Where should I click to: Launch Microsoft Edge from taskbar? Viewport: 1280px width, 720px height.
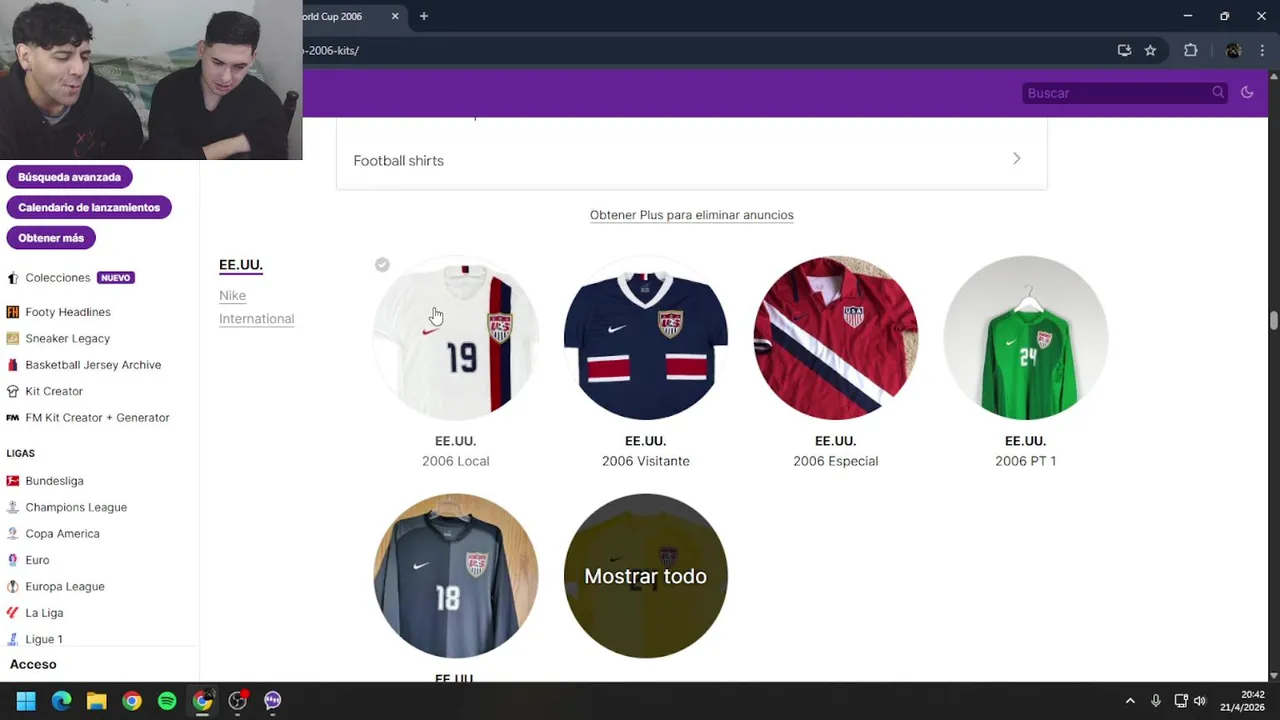[x=61, y=701]
